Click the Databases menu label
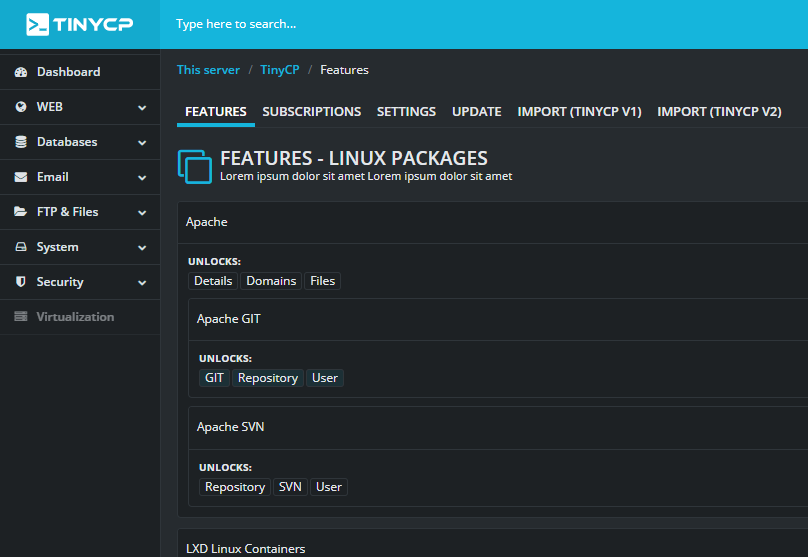The height and width of the screenshot is (557, 808). coord(67,142)
